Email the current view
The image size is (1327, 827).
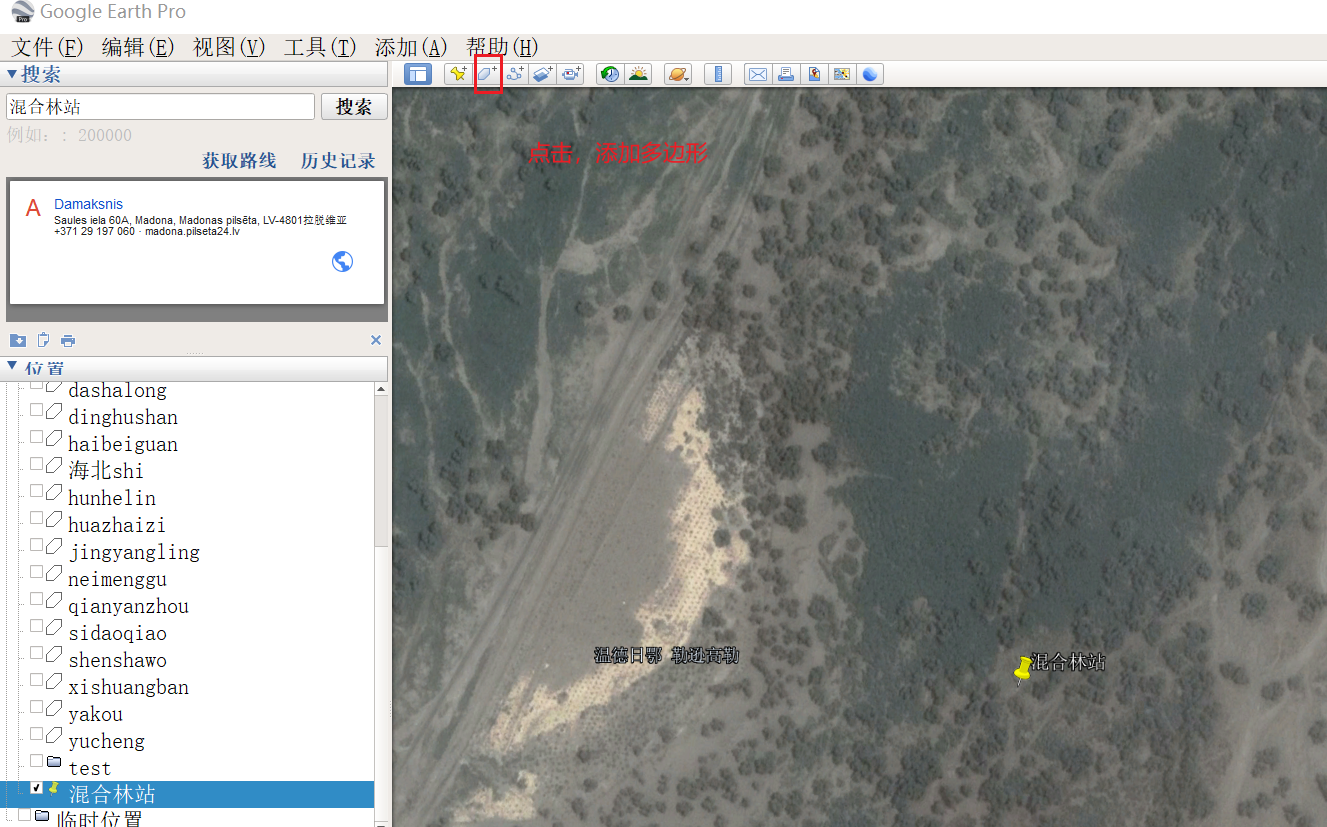756,73
